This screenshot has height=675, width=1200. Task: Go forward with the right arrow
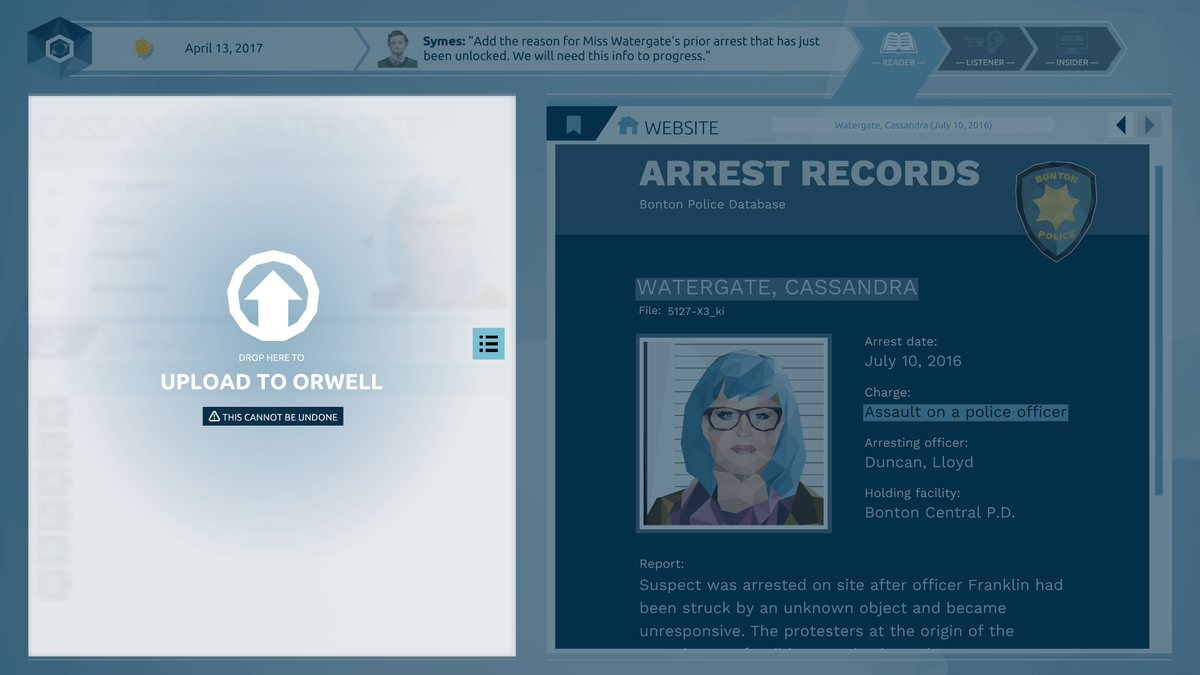tap(1148, 125)
